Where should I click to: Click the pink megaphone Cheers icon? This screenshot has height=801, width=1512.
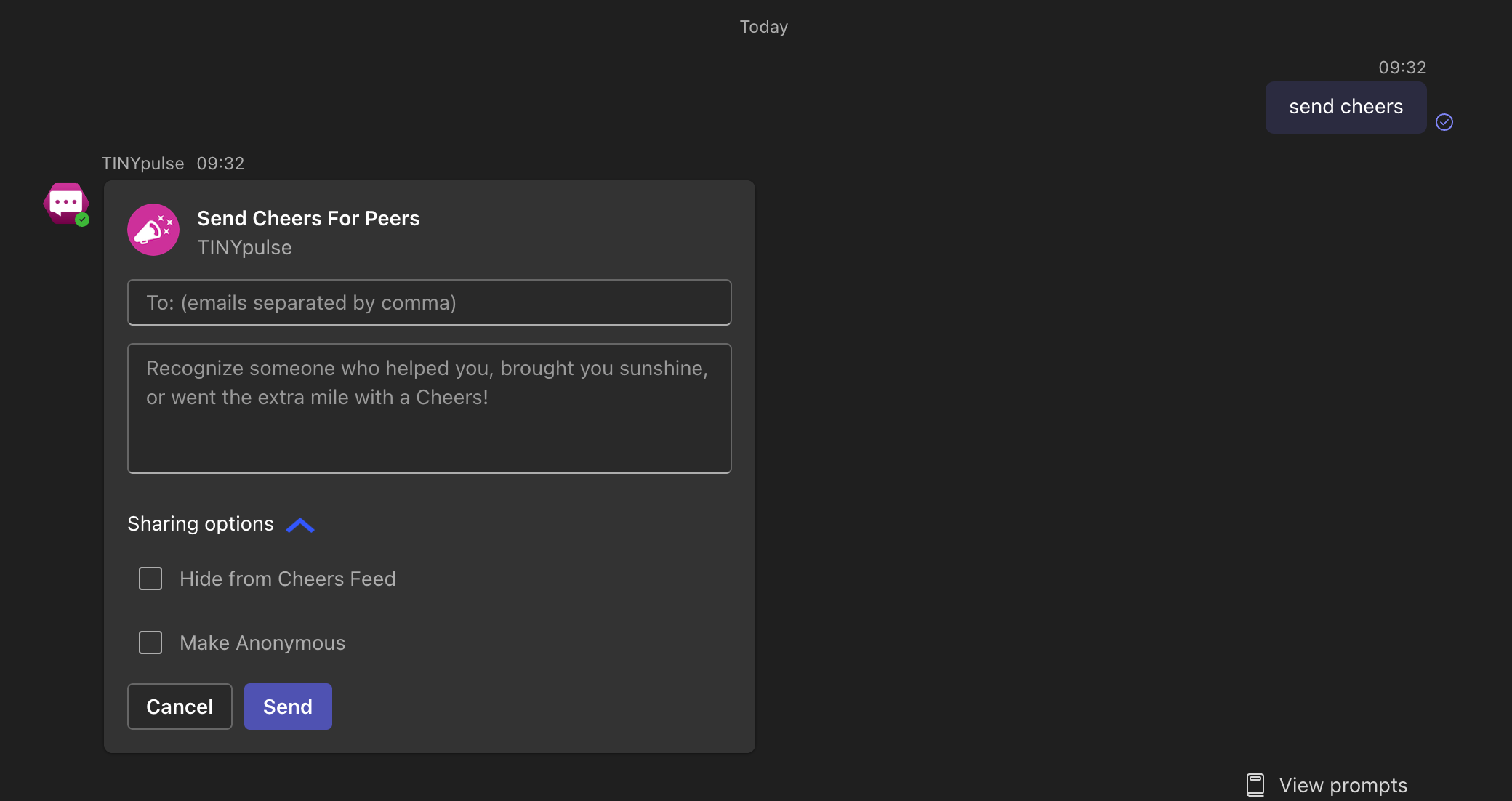[153, 230]
